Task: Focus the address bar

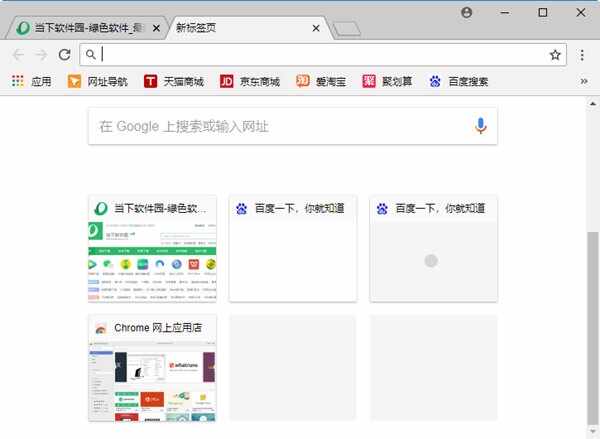Action: click(x=321, y=55)
